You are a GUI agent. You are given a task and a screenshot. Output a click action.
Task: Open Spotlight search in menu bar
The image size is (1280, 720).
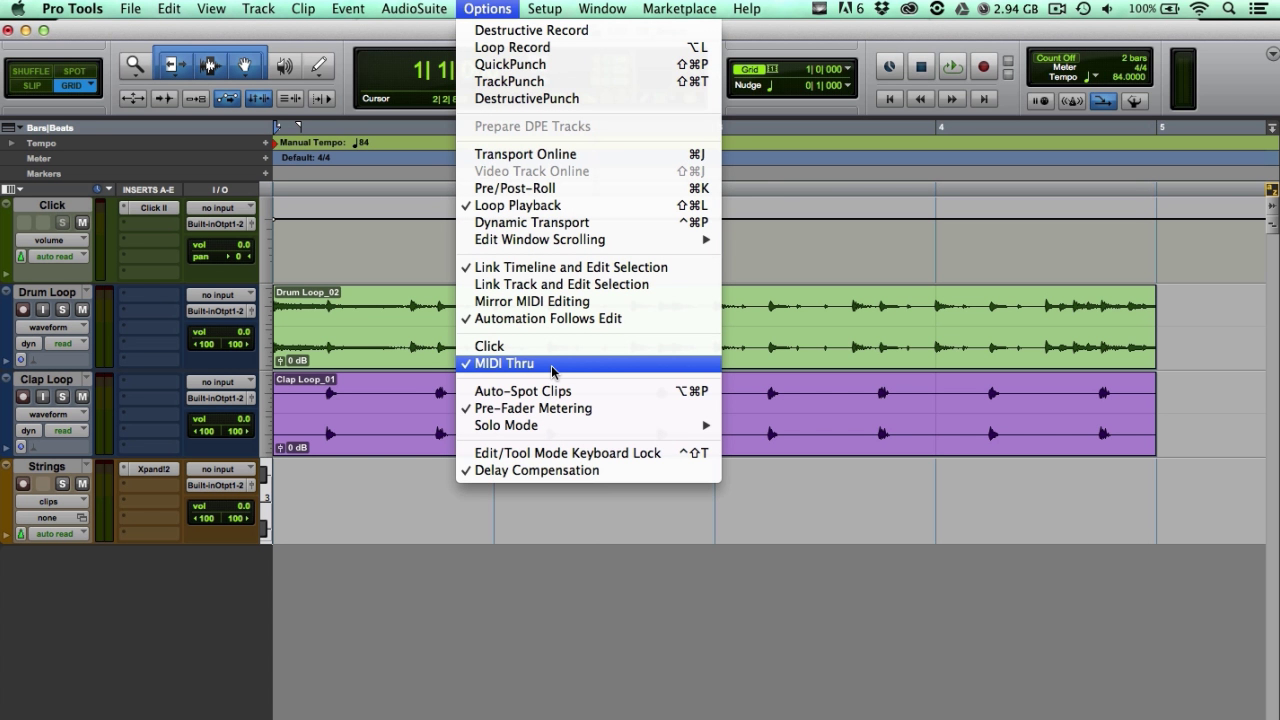point(1231,9)
